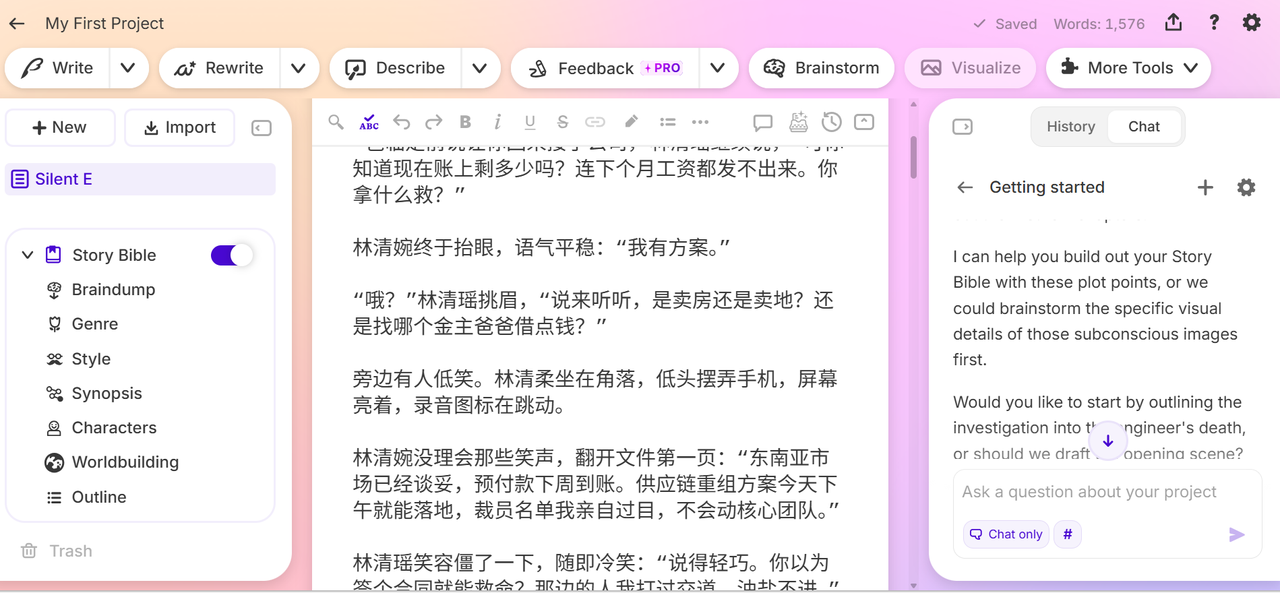Screen dimensions: 1280x593
Task: Switch to the History tab
Action: [x=1071, y=127]
